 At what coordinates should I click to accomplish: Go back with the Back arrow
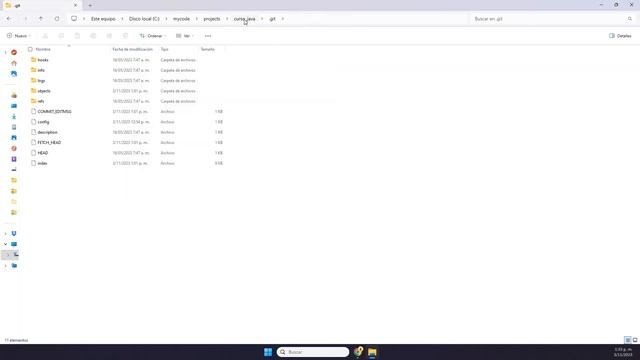coord(9,19)
